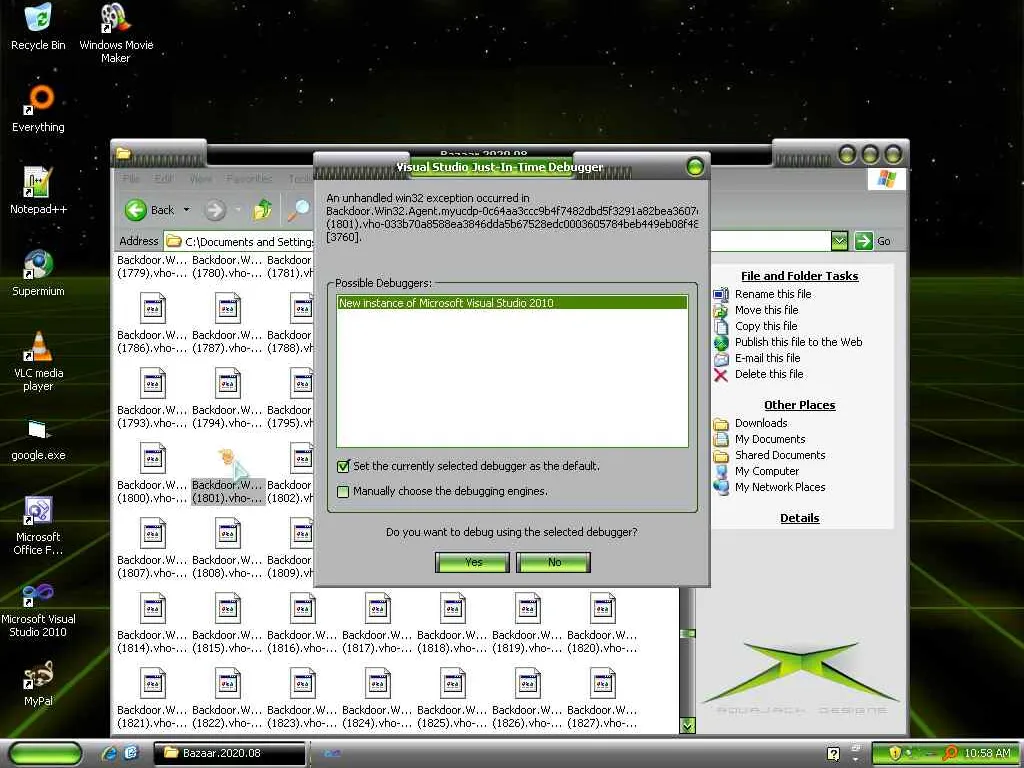This screenshot has width=1024, height=768.
Task: Select file label Backdoor.W... (1779)
Action: [x=152, y=266]
